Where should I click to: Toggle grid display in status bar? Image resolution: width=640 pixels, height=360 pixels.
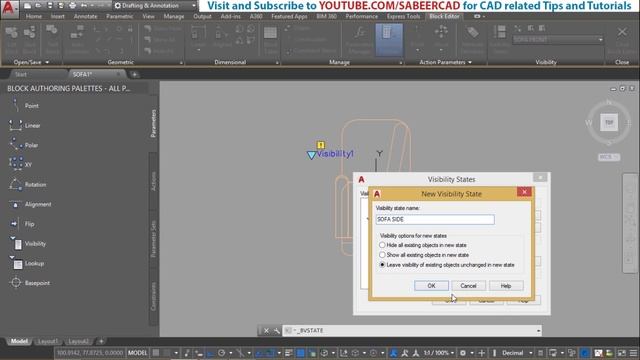pyautogui.click(x=156, y=353)
